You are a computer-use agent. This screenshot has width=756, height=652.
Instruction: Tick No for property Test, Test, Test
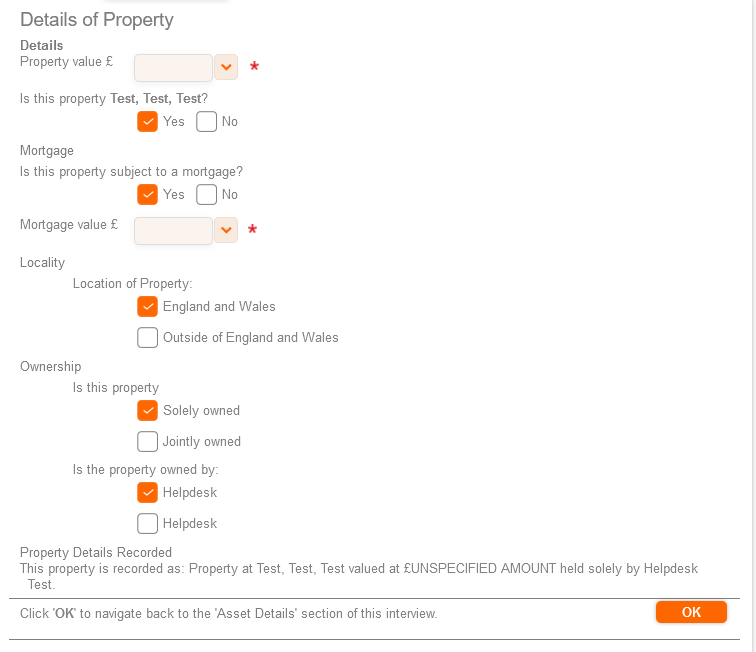point(207,122)
